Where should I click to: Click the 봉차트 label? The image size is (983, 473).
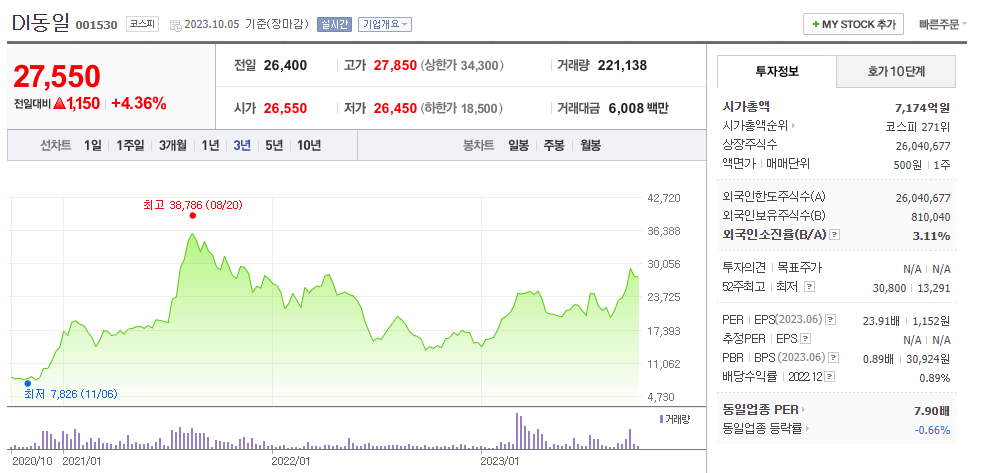click(x=478, y=146)
